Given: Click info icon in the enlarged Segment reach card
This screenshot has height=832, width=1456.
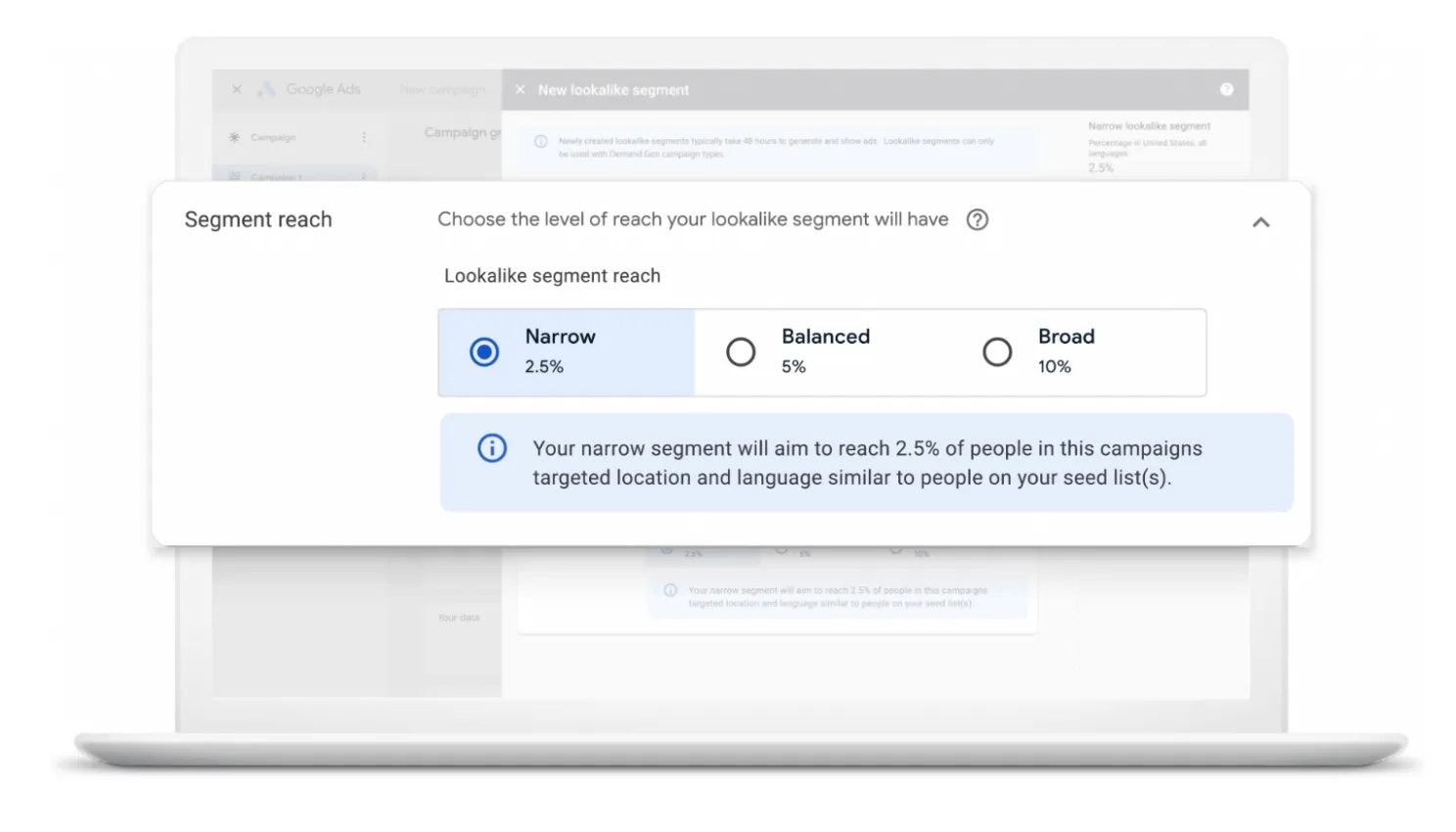Looking at the screenshot, I should click(x=492, y=448).
